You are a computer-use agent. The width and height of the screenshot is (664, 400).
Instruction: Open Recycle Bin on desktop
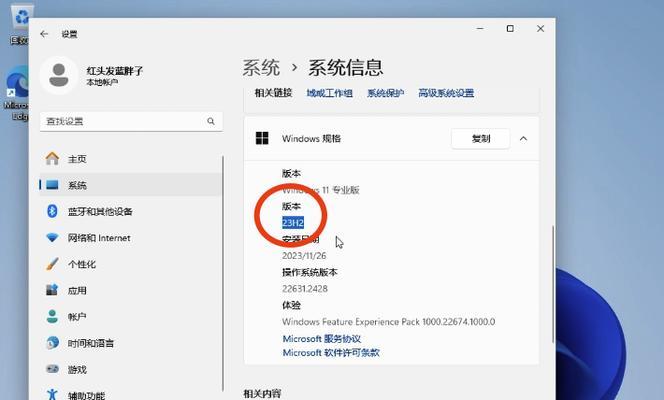point(20,23)
